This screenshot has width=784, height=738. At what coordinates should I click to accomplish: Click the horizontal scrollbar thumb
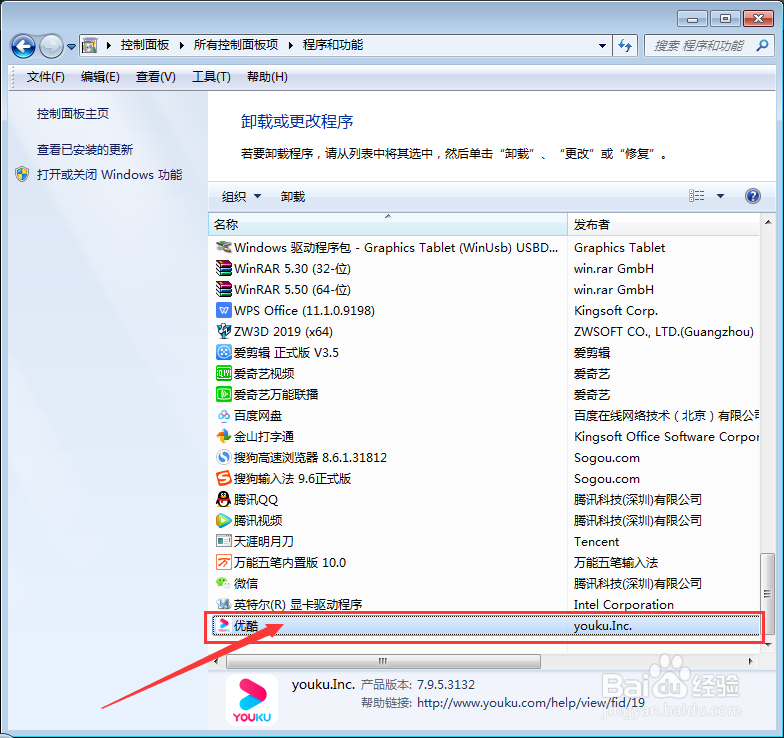click(x=383, y=661)
